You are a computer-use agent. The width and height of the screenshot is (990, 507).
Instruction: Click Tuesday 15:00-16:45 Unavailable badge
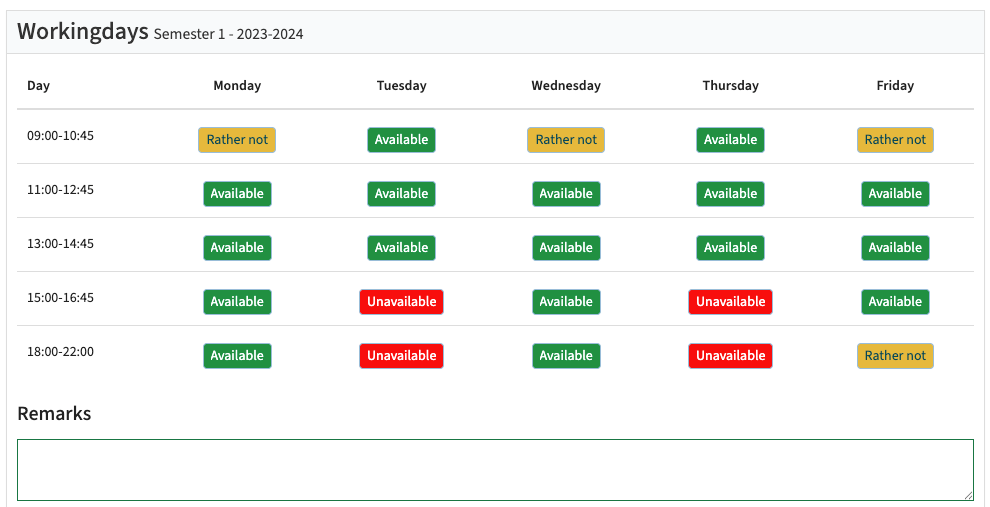click(401, 302)
